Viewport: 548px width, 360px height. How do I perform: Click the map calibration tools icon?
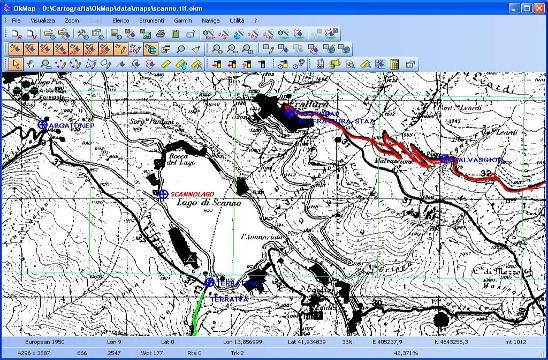pyautogui.click(x=83, y=34)
